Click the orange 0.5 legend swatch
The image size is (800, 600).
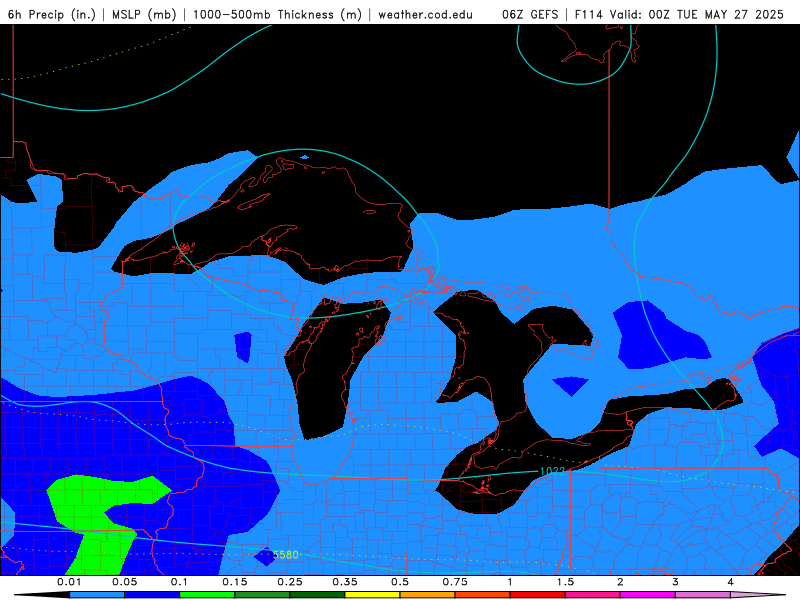(428, 595)
